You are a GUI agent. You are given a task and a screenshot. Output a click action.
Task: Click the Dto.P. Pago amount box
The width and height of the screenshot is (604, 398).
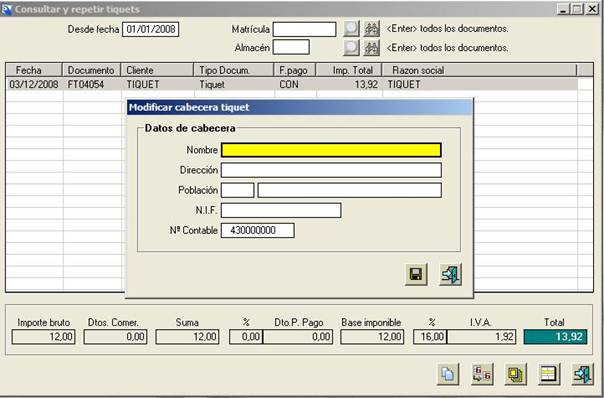(298, 337)
